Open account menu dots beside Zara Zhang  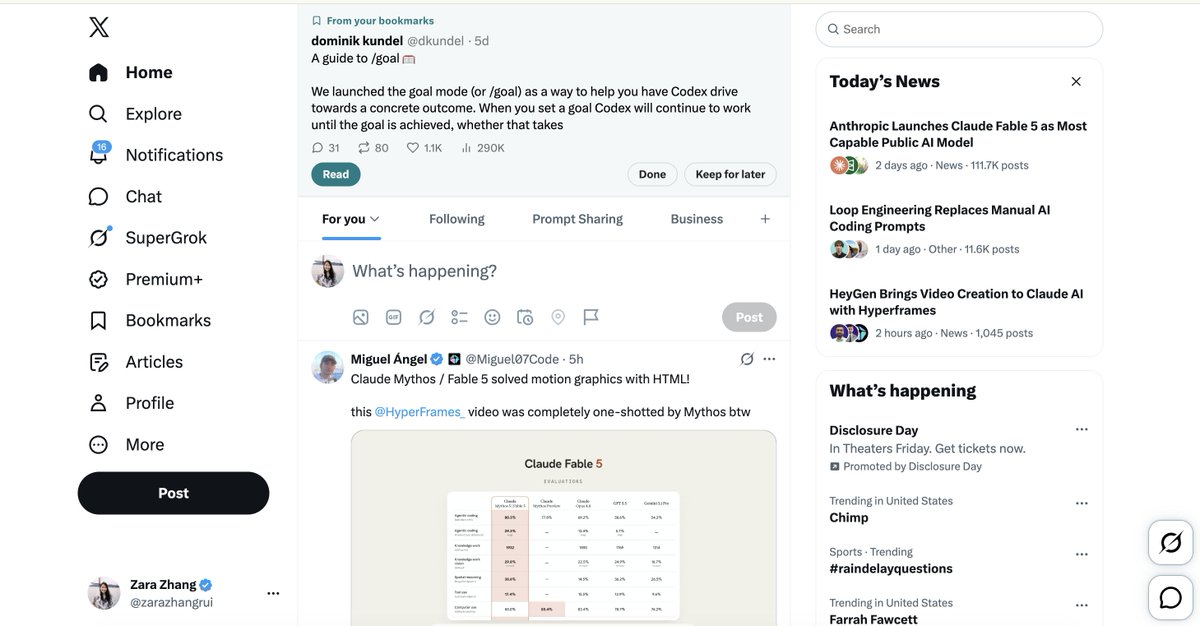click(x=273, y=593)
